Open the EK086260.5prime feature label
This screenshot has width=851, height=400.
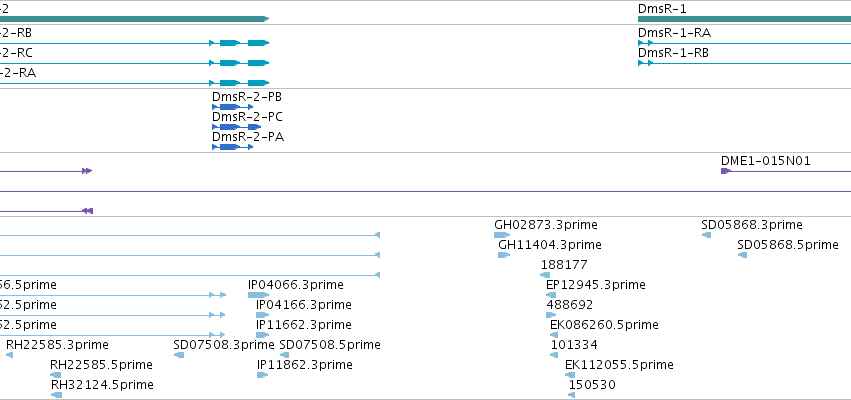[604, 325]
